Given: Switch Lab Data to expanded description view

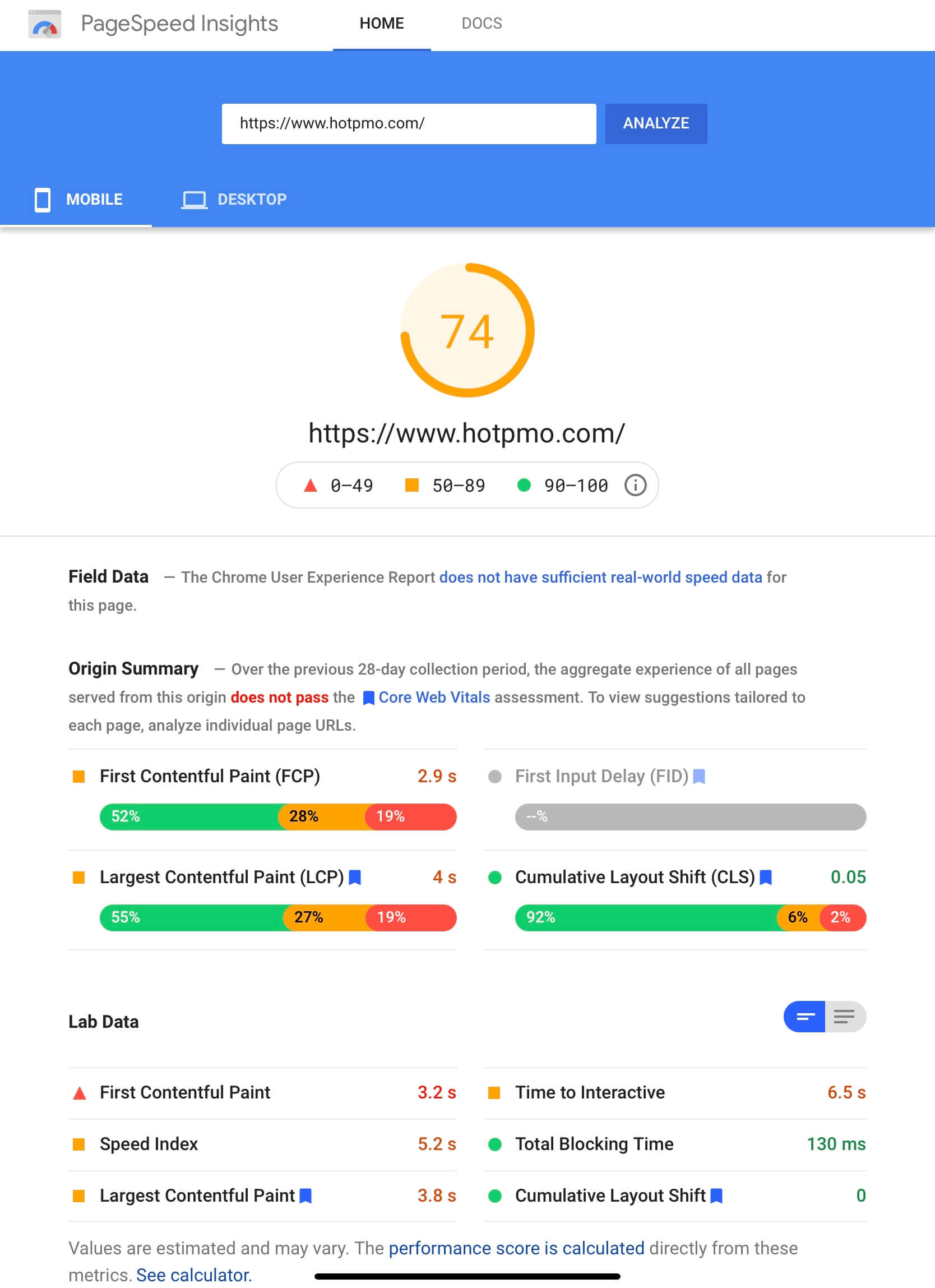Looking at the screenshot, I should point(845,1017).
